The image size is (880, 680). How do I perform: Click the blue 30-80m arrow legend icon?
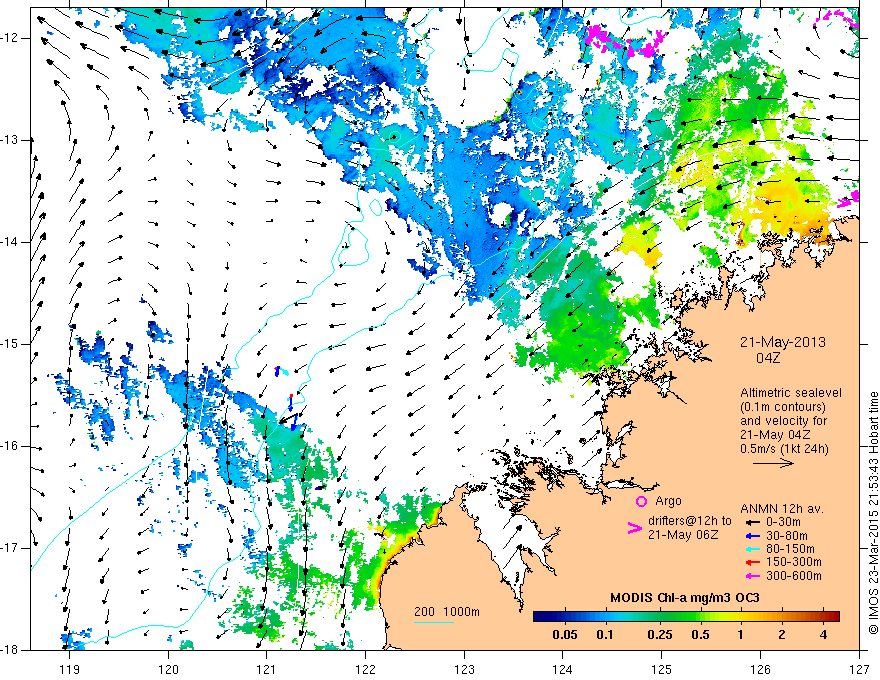[752, 536]
